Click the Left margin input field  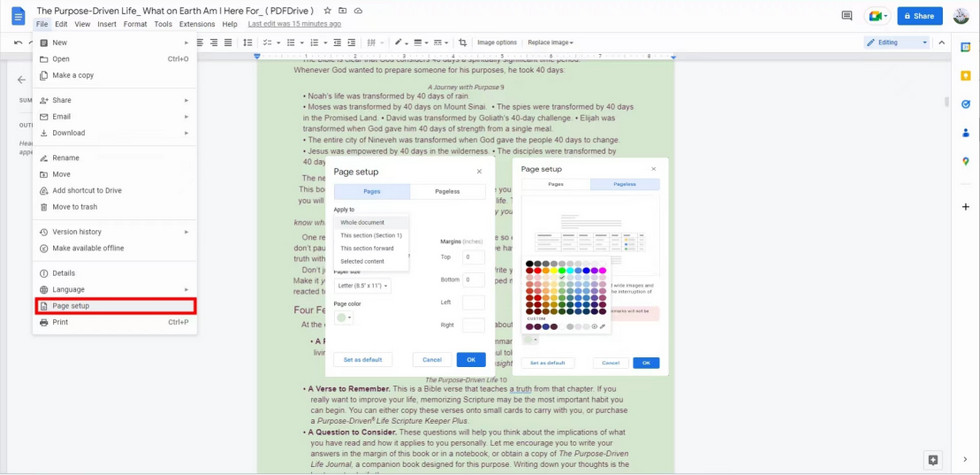(474, 302)
